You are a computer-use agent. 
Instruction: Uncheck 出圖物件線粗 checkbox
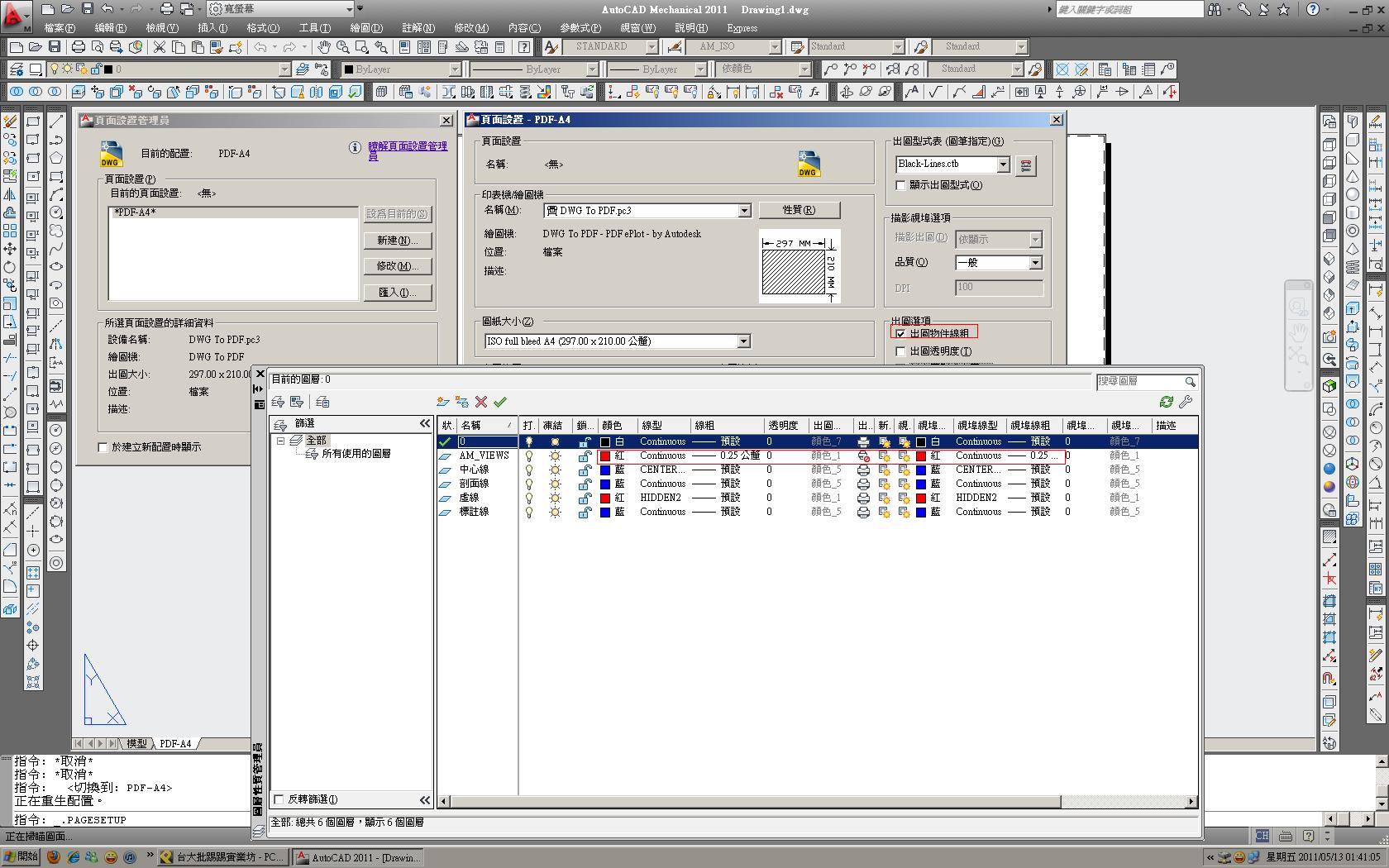click(x=900, y=334)
